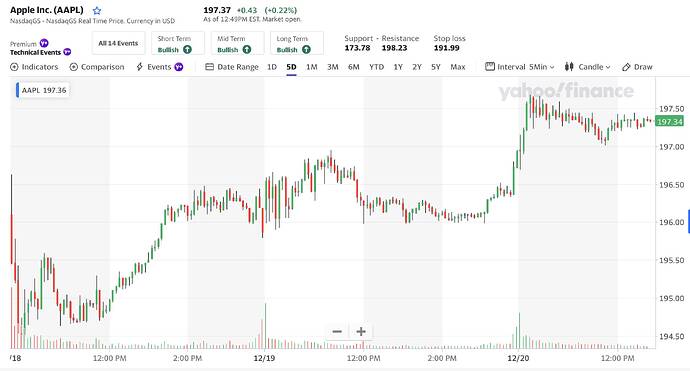Viewport: 690px width, 371px height.
Task: Click the +0.43 price change
Action: coord(247,10)
